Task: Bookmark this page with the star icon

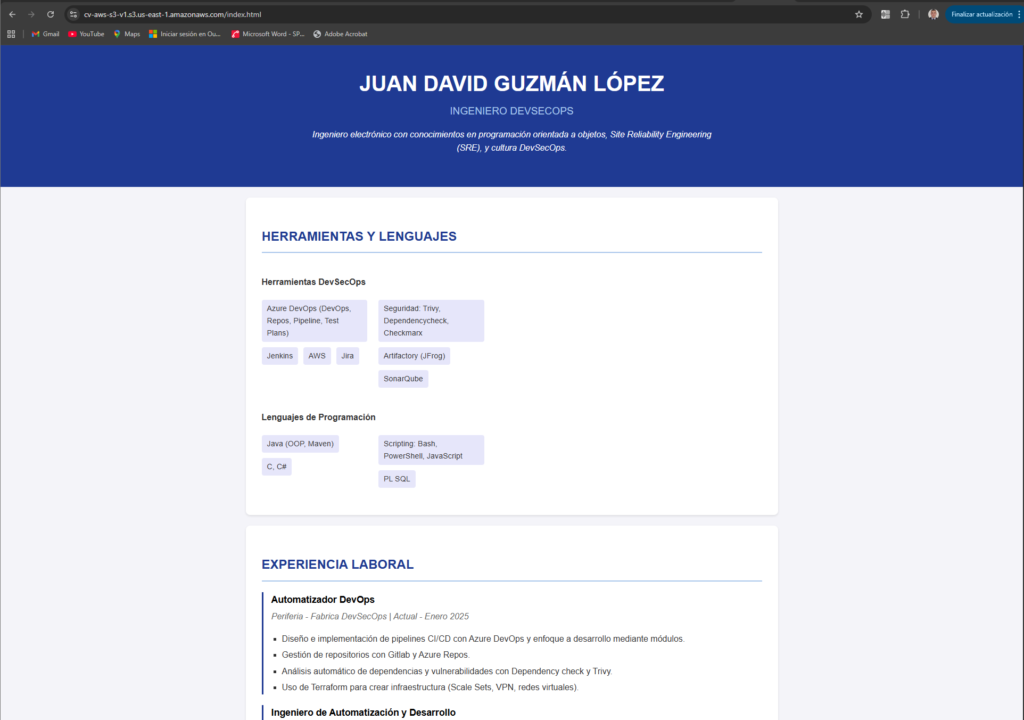Action: tap(859, 14)
